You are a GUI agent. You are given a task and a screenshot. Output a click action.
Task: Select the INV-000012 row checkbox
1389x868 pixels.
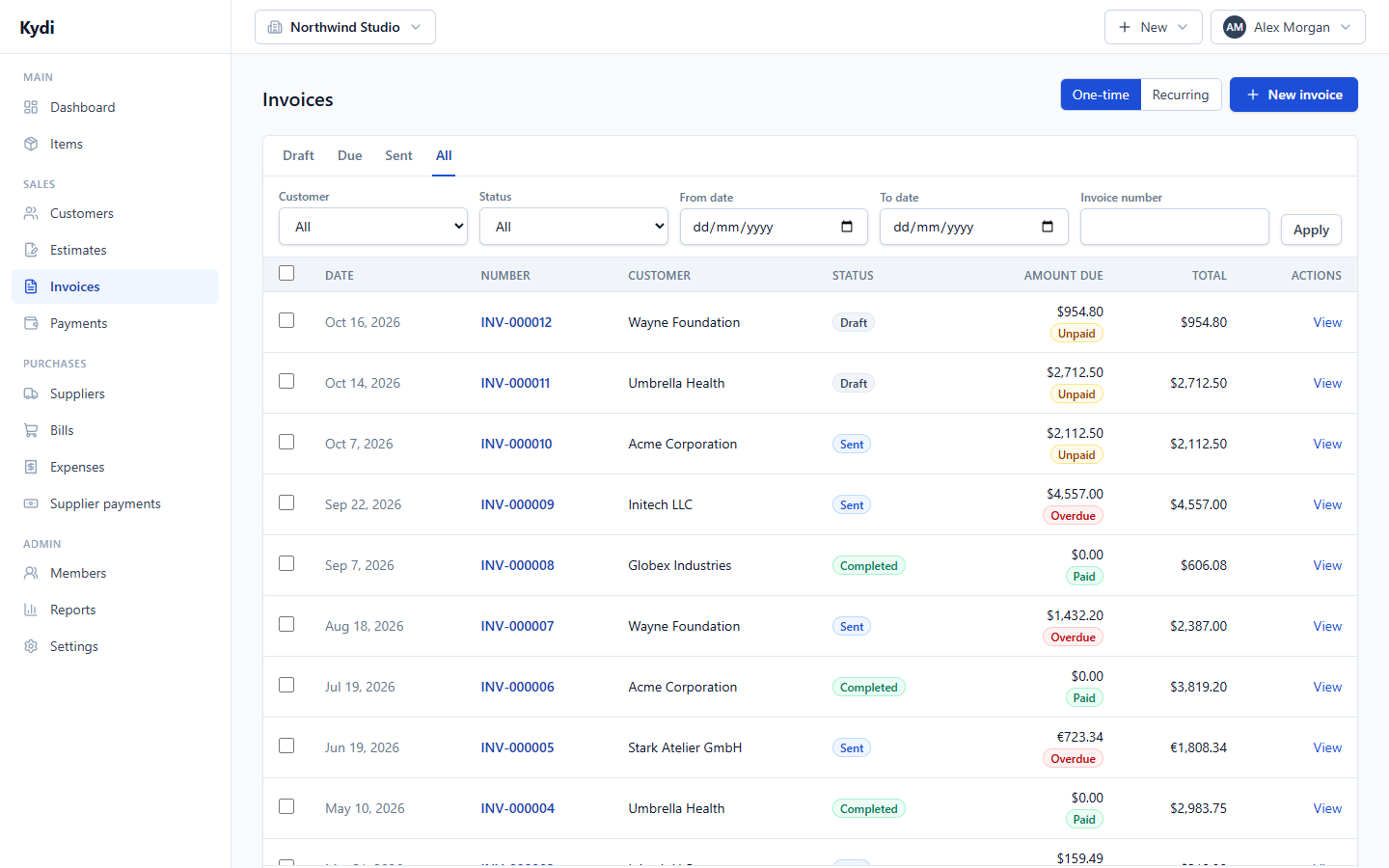pos(286,320)
